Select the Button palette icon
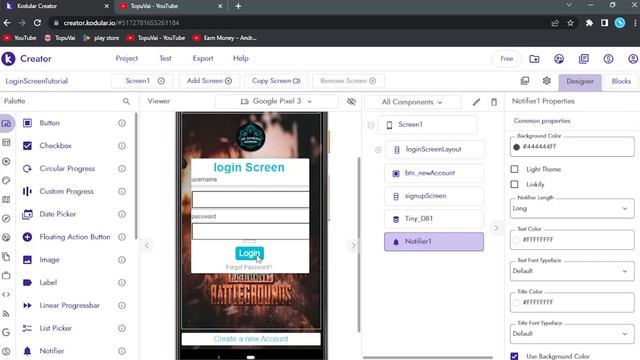 coord(27,123)
